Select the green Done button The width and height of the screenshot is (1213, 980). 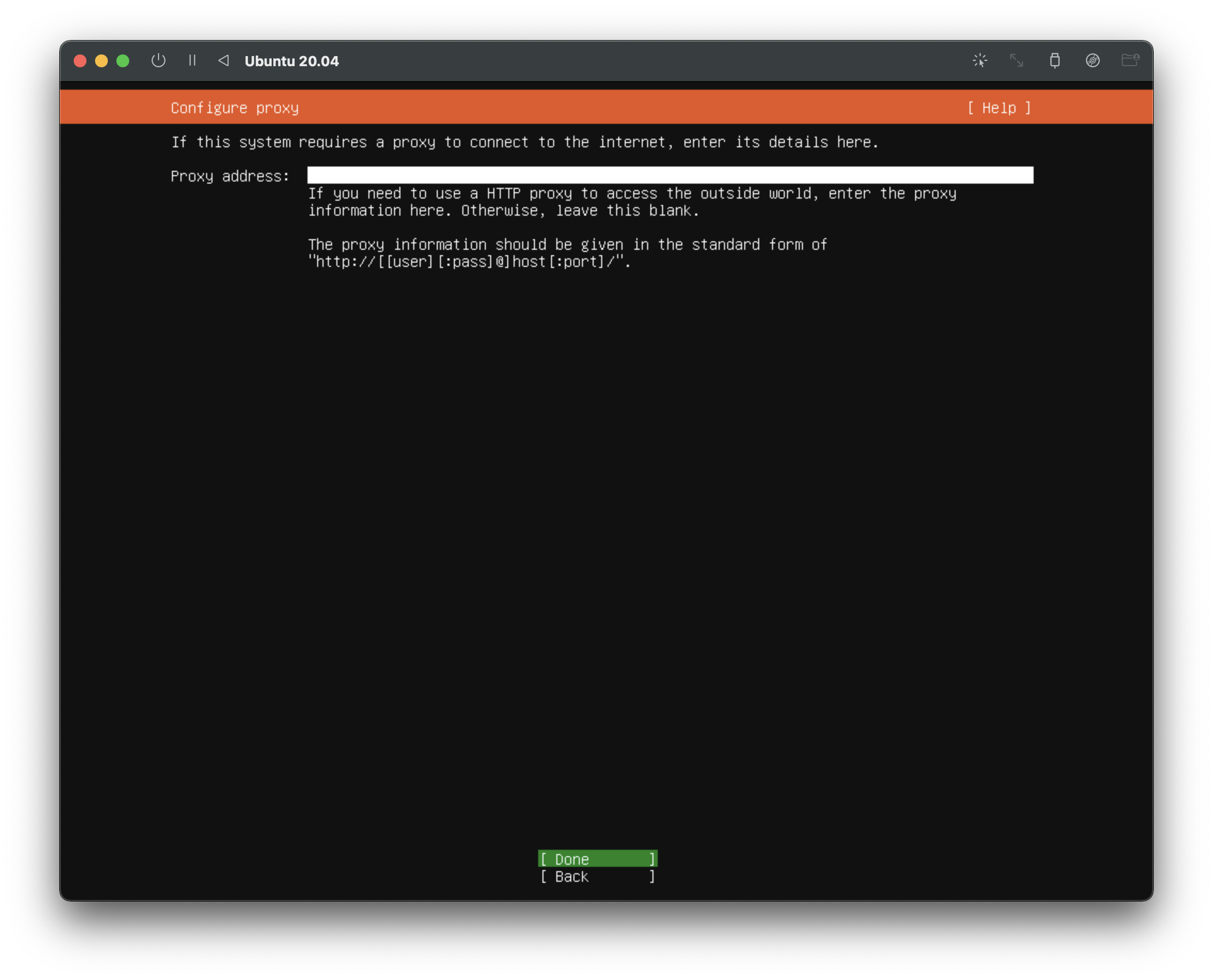coord(597,859)
